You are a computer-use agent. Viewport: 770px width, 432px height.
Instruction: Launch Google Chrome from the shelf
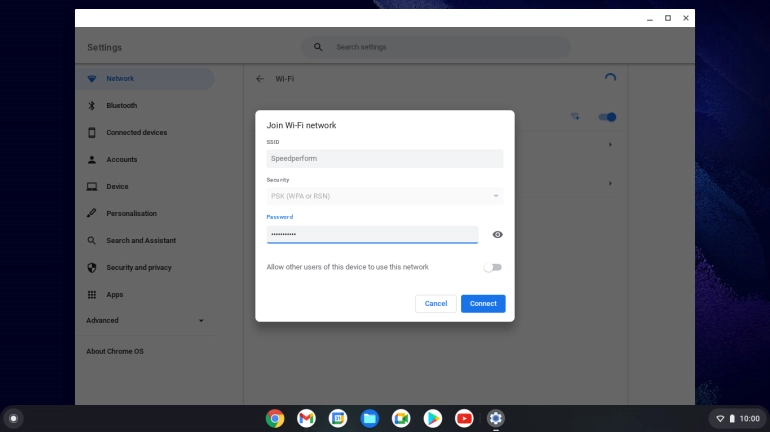click(275, 418)
